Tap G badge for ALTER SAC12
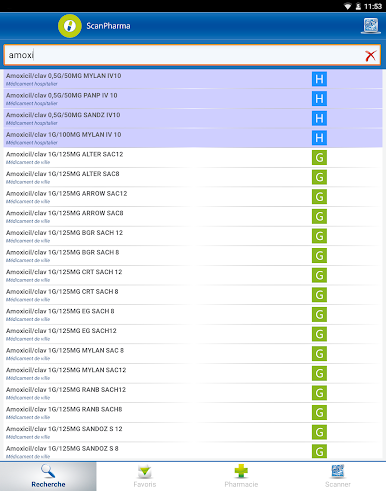The width and height of the screenshot is (386, 491). (319, 158)
